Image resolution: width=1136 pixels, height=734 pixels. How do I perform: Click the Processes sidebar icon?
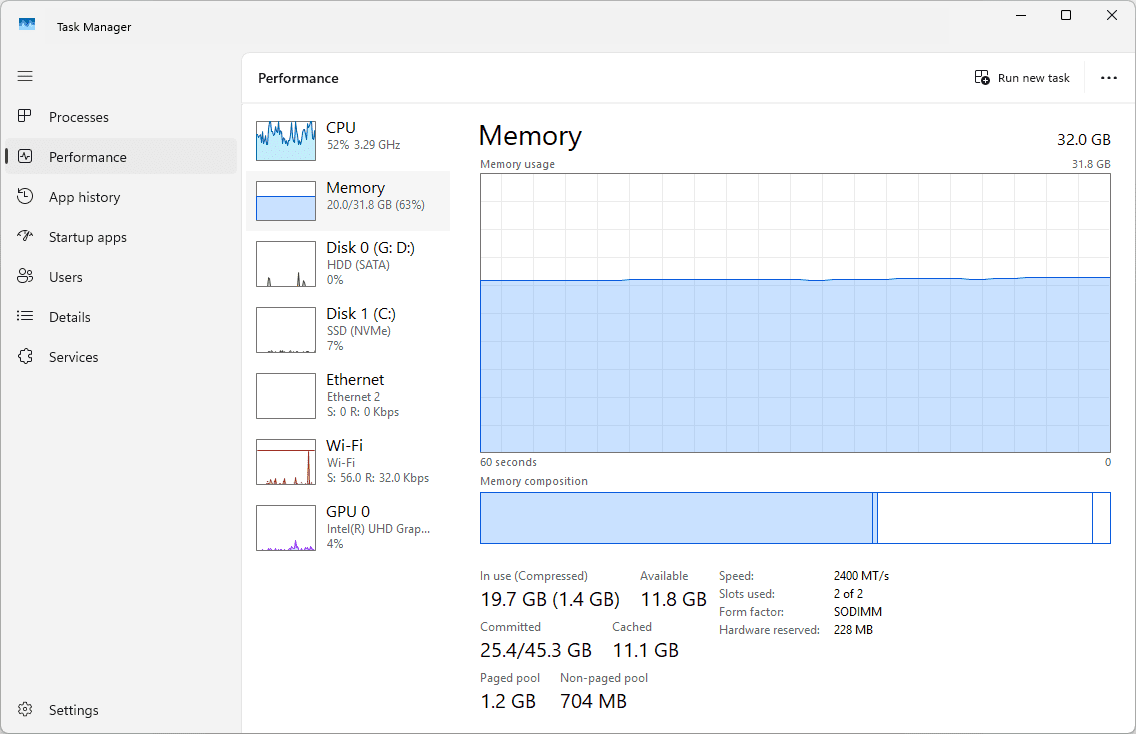26,117
